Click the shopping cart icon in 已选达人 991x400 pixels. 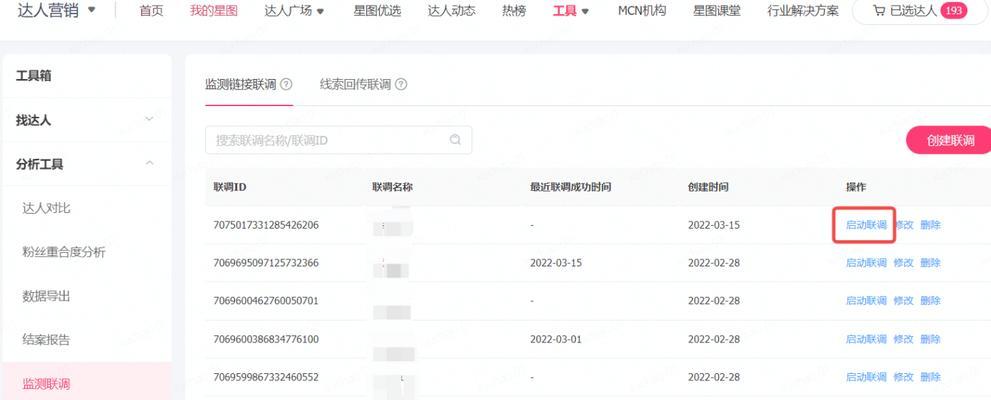[879, 11]
